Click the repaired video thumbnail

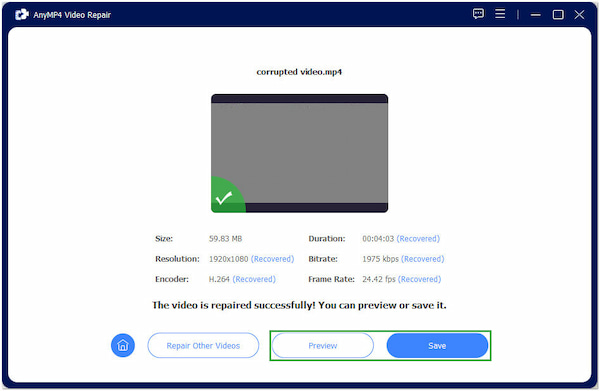point(300,153)
